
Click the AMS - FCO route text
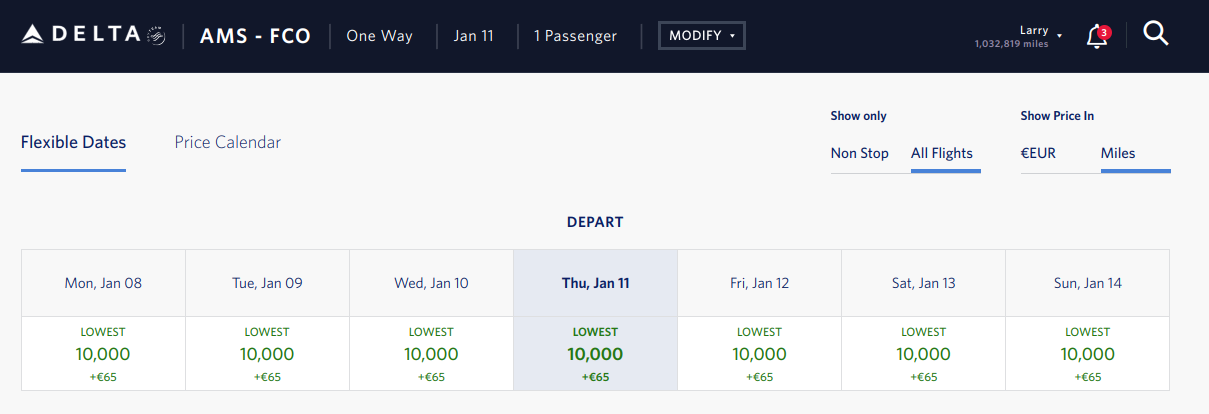click(x=255, y=36)
